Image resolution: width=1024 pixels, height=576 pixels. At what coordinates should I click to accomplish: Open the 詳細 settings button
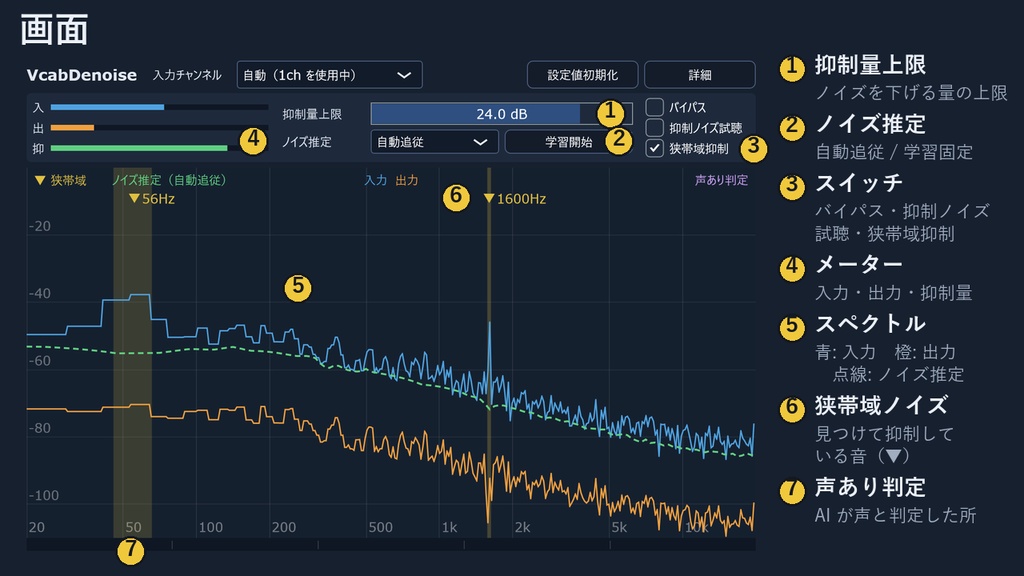tap(699, 75)
